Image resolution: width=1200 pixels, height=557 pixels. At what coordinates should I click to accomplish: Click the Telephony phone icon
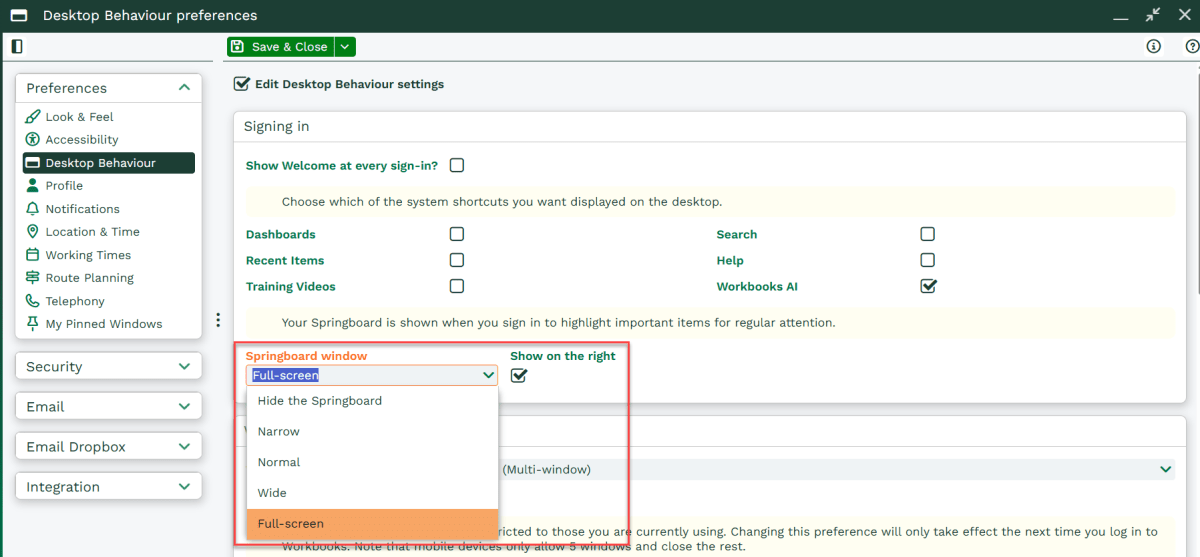33,300
